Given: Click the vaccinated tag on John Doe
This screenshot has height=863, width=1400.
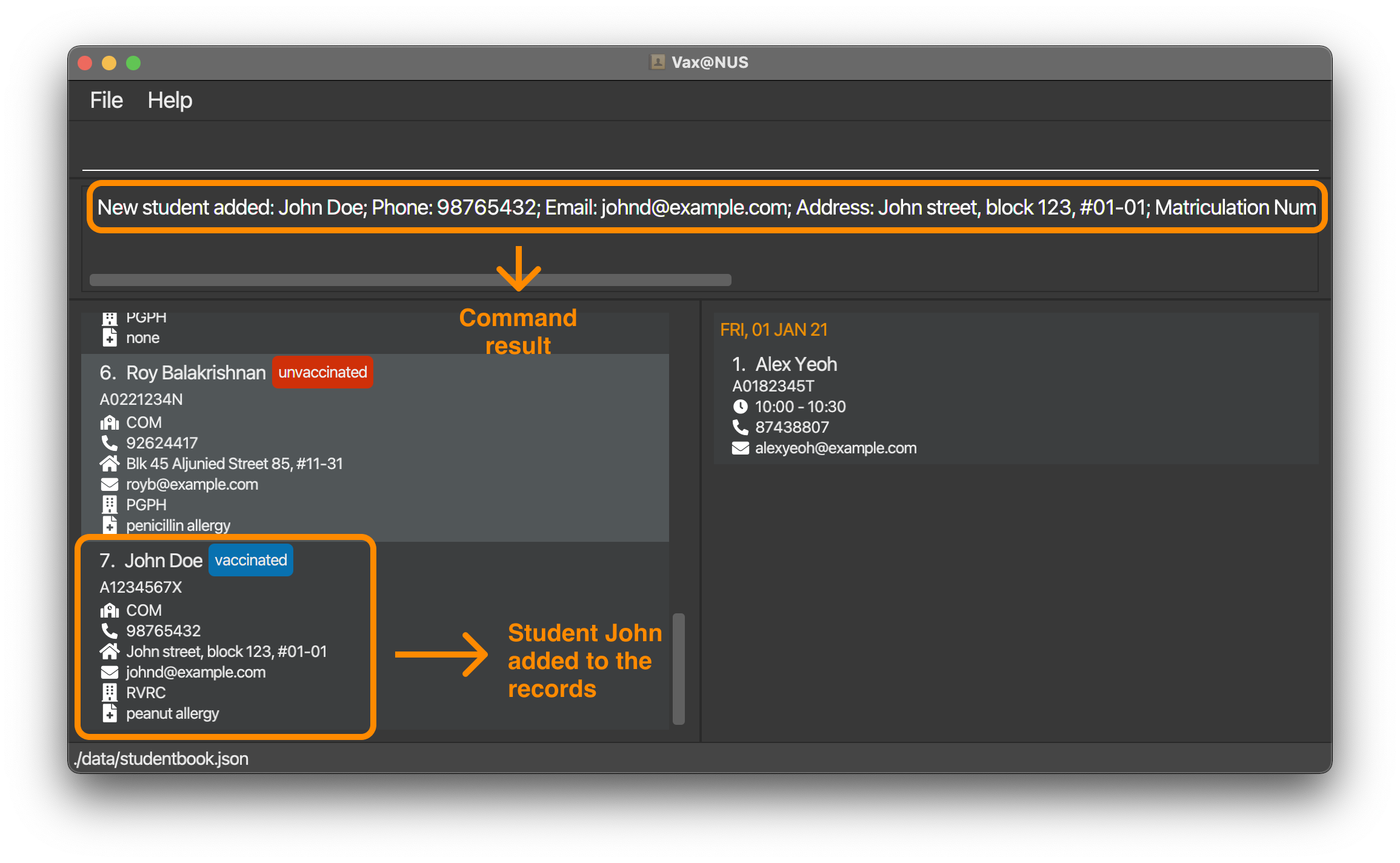Looking at the screenshot, I should [x=251, y=560].
